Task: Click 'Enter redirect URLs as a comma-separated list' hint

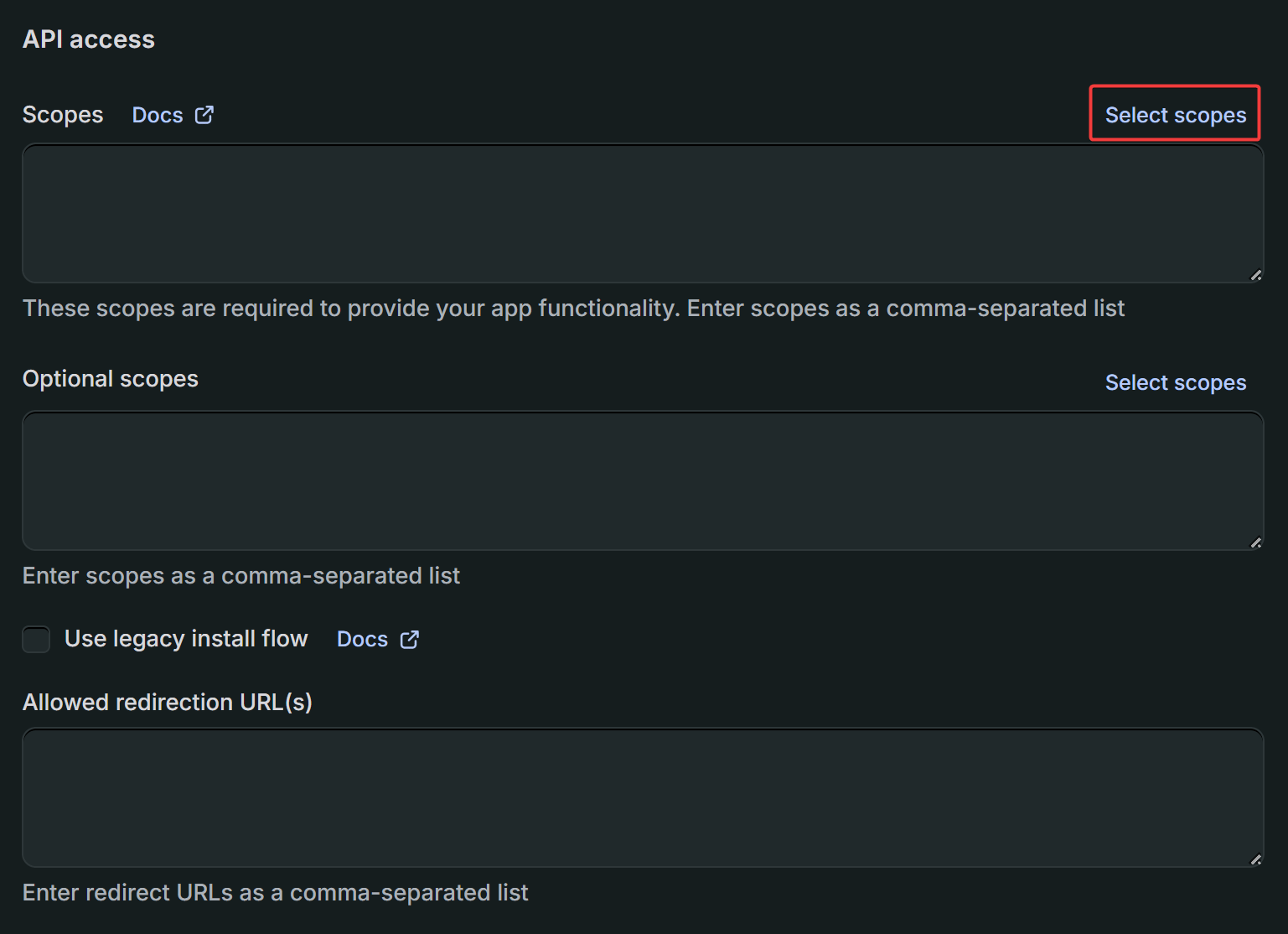Action: point(275,893)
